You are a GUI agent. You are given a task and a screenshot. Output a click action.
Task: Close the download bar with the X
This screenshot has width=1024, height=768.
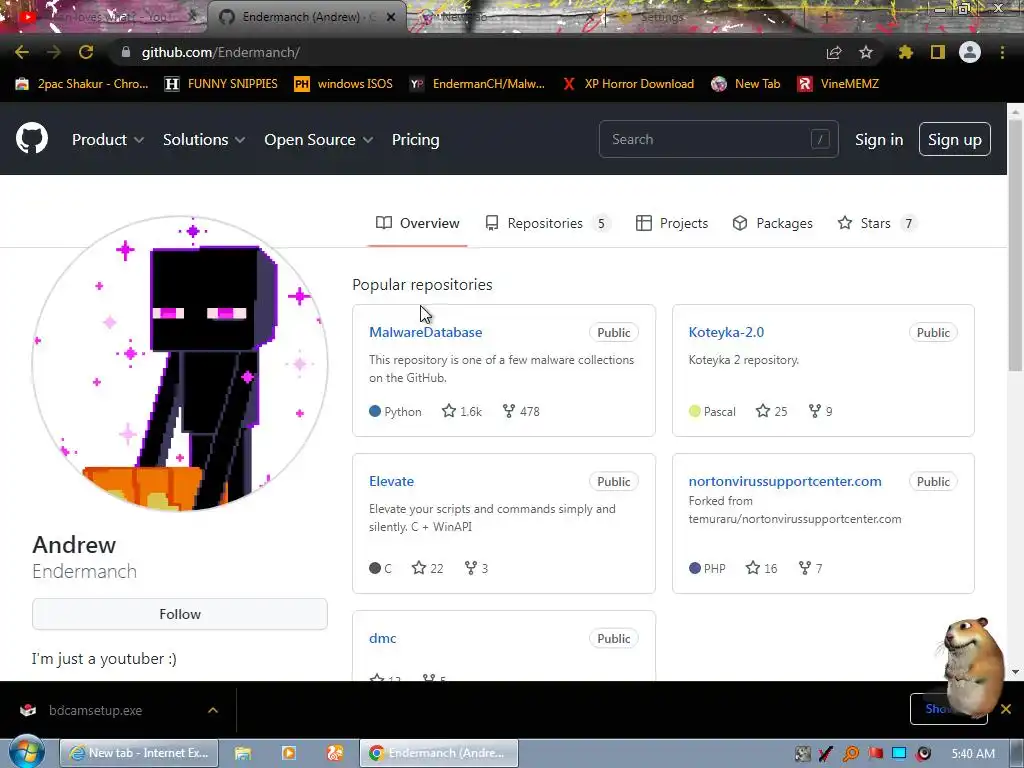tap(1006, 709)
